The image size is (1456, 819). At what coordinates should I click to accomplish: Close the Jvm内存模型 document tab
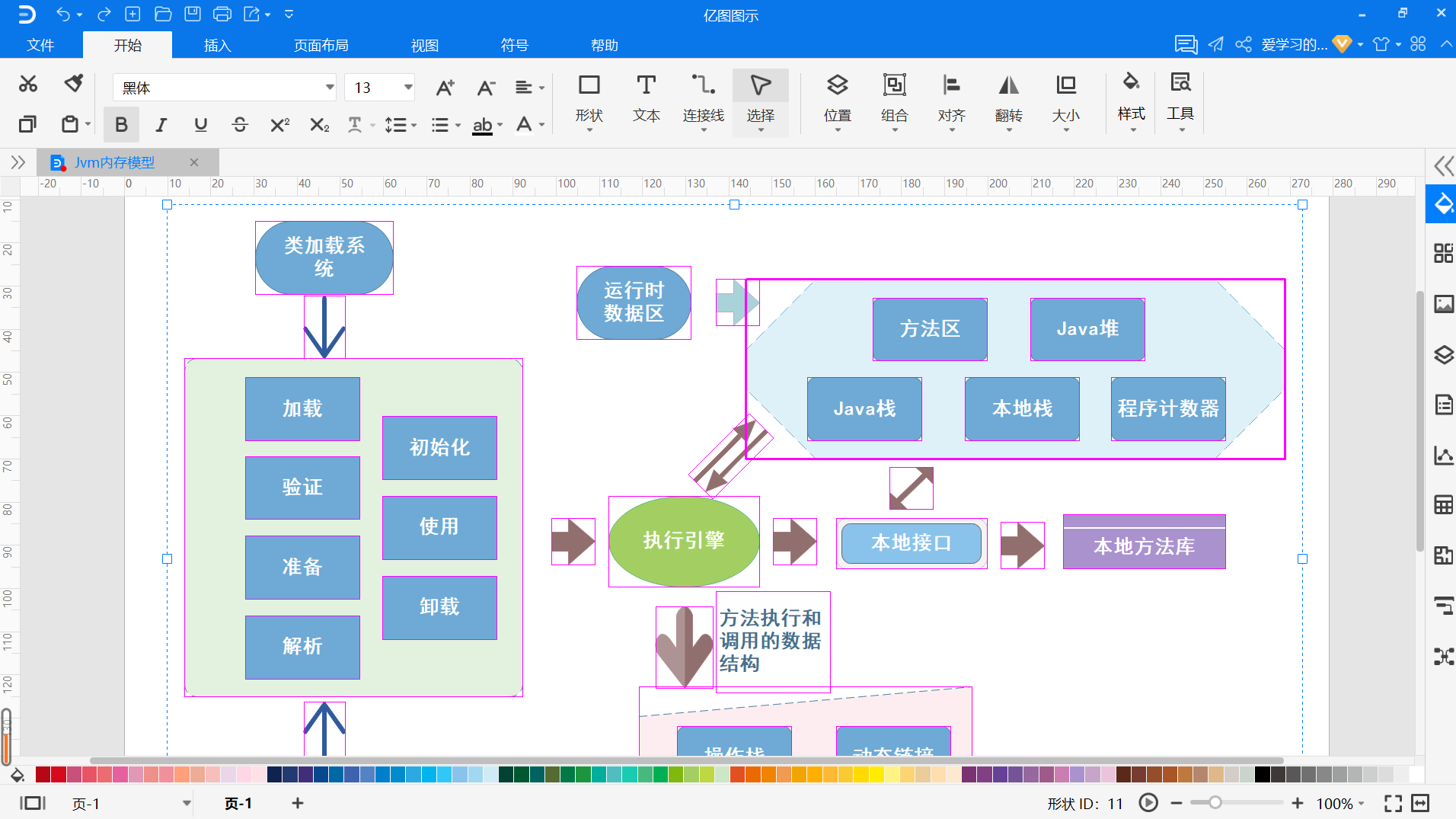(x=194, y=162)
